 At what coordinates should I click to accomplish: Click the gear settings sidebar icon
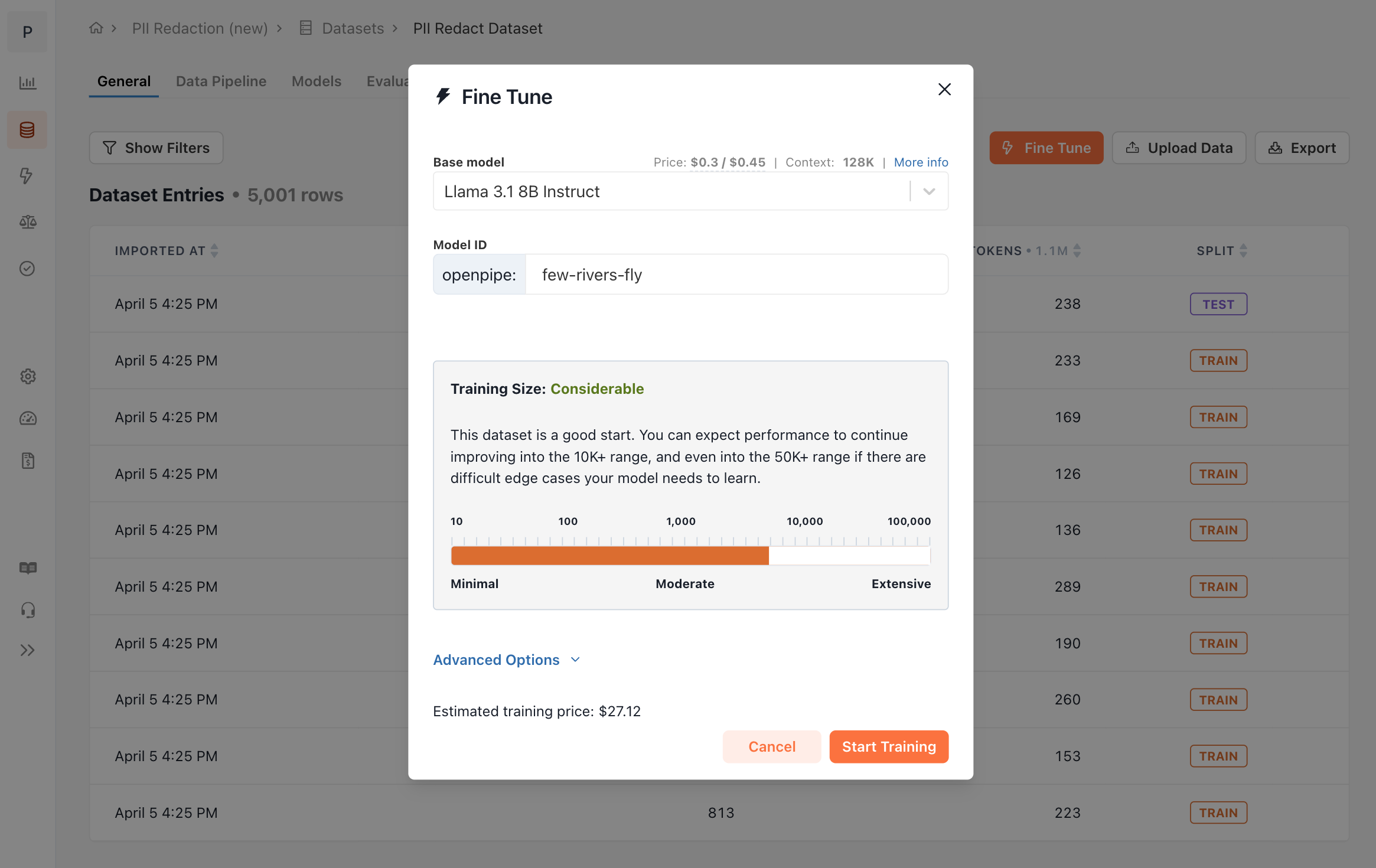click(x=27, y=376)
